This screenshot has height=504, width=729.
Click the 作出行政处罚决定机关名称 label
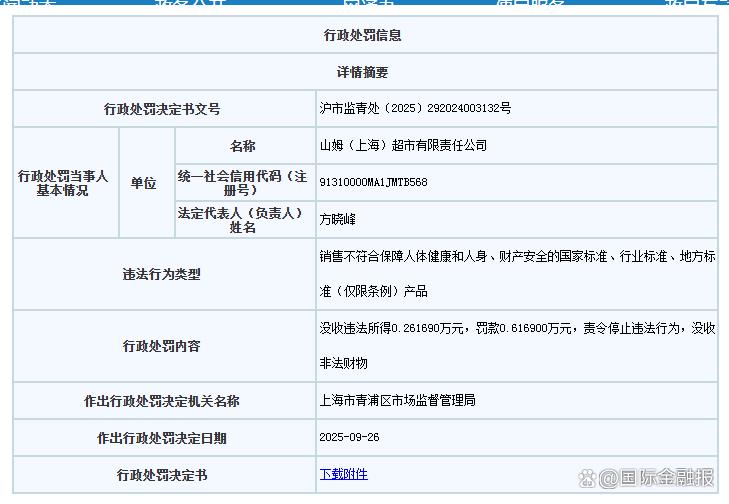pyautogui.click(x=162, y=401)
